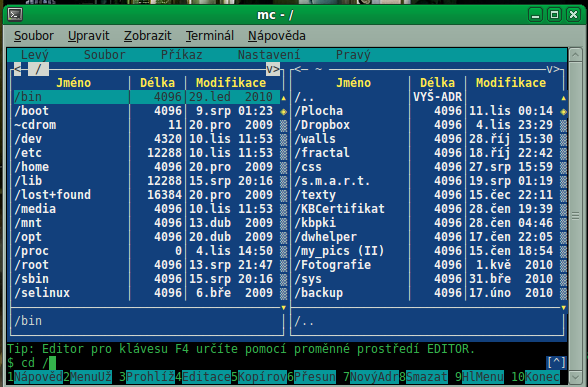The height and width of the screenshot is (387, 588).
Task: Click the 1 Nápověda function key
Action: click(34, 376)
